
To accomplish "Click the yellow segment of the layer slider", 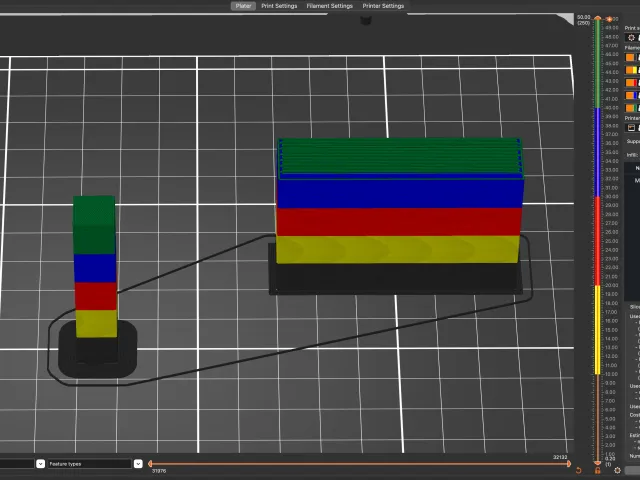I will pyautogui.click(x=598, y=329).
